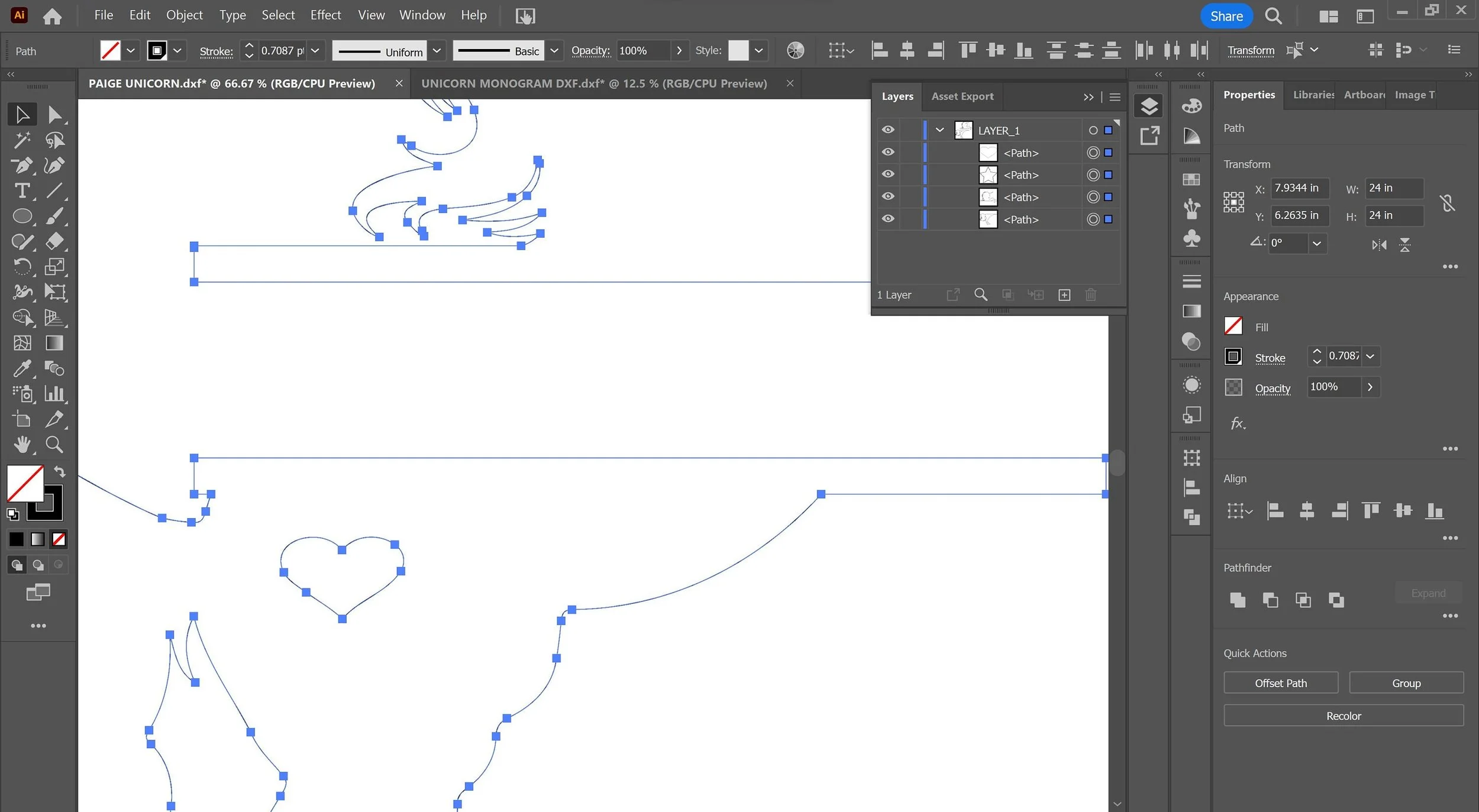The height and width of the screenshot is (812, 1479).
Task: Select the Direct Selection tool
Action: [54, 115]
